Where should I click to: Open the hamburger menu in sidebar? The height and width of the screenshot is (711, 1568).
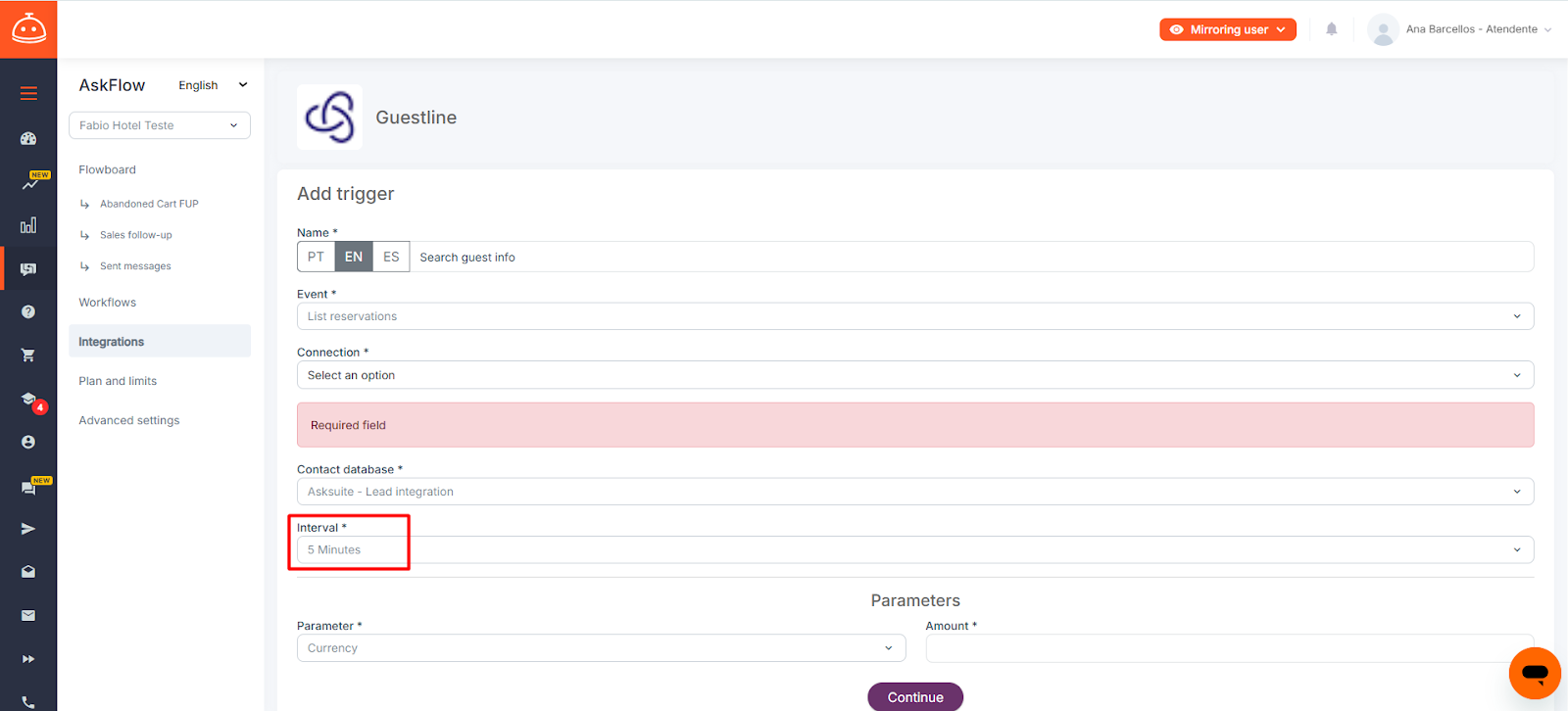28,93
